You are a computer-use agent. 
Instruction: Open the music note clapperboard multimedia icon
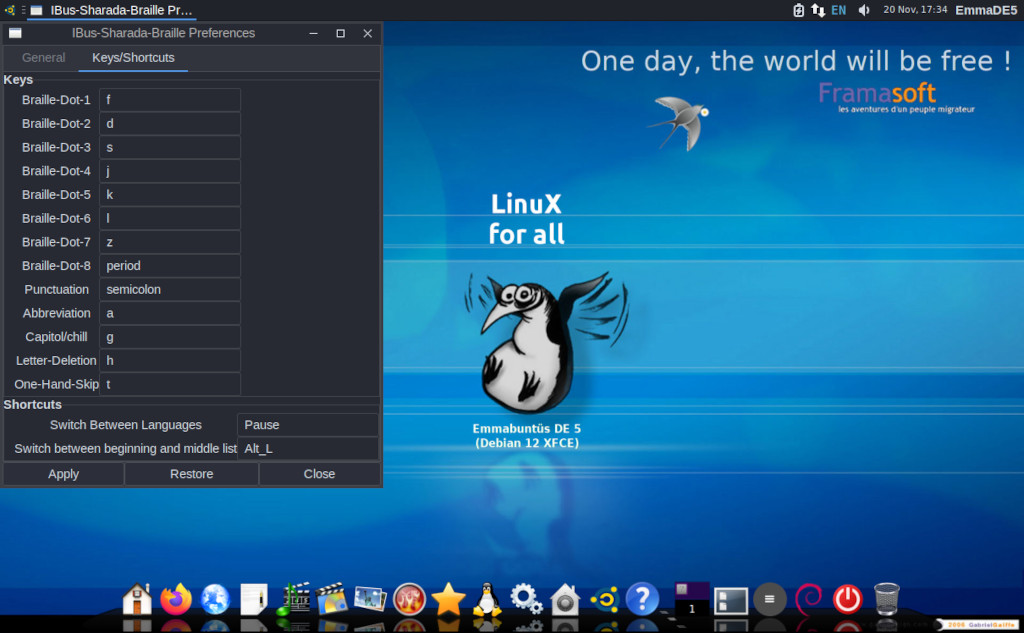pyautogui.click(x=293, y=599)
